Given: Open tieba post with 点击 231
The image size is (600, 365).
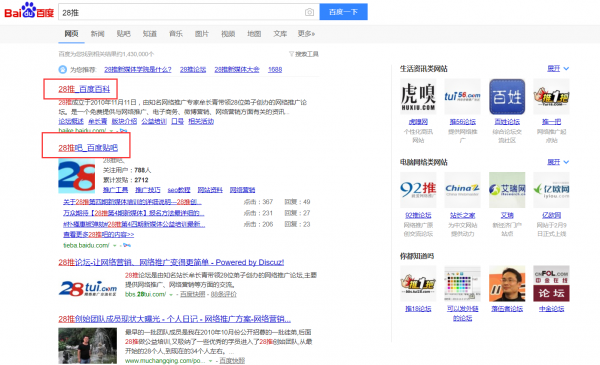Looking at the screenshot, I should pyautogui.click(x=134, y=213).
